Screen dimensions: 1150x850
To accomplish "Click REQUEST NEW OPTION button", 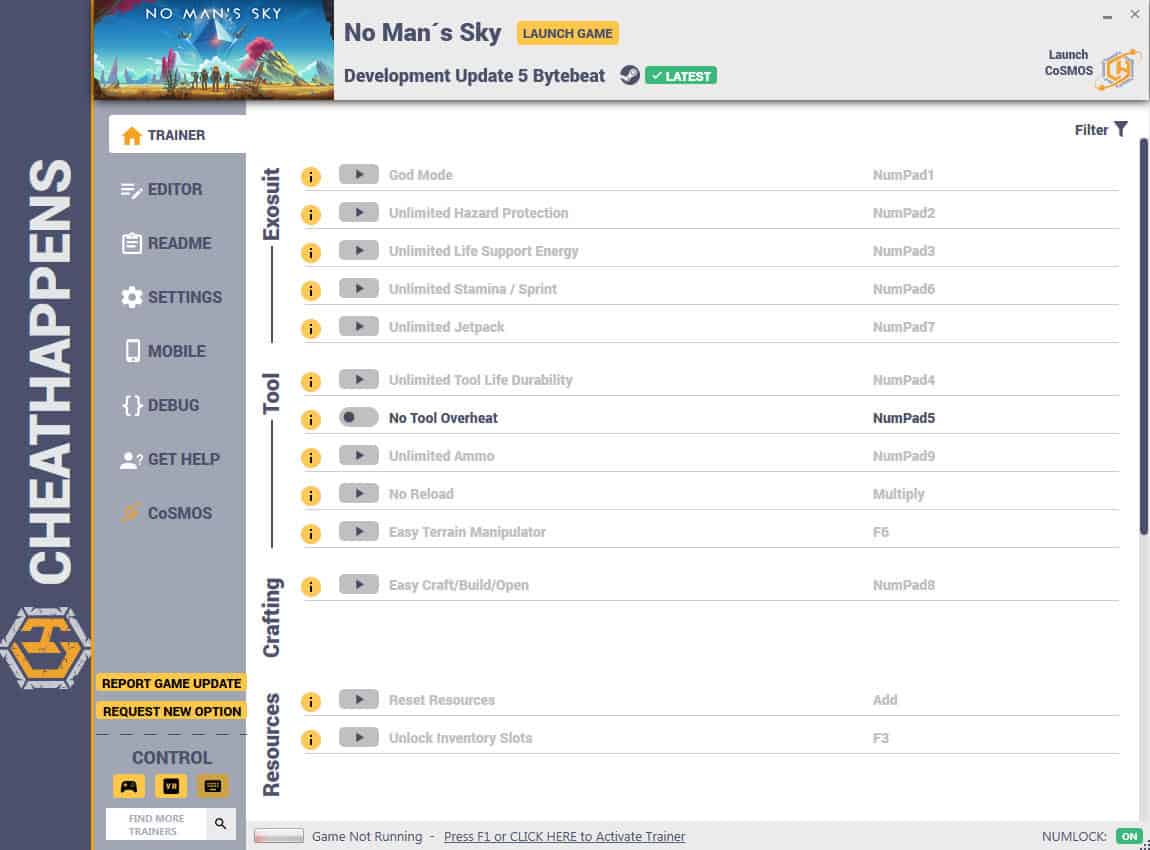I will tap(171, 711).
